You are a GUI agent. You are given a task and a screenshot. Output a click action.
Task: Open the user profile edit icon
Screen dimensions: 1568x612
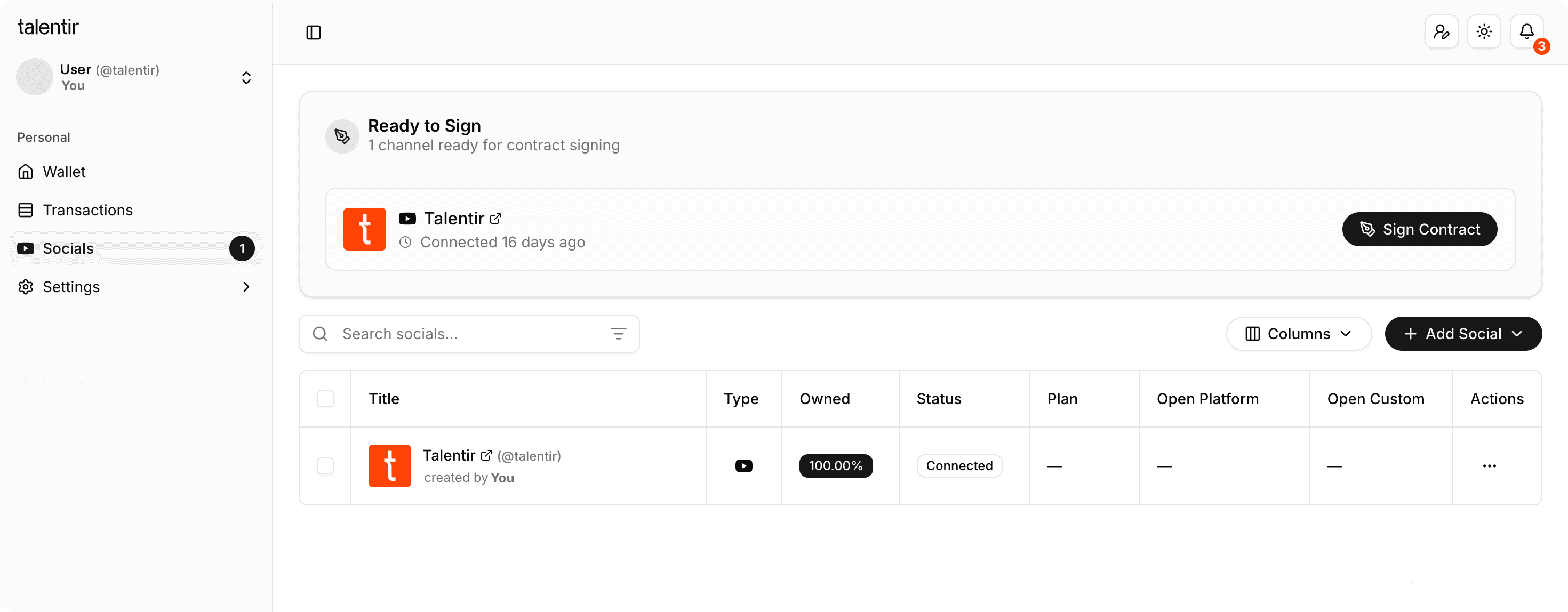pos(1441,31)
